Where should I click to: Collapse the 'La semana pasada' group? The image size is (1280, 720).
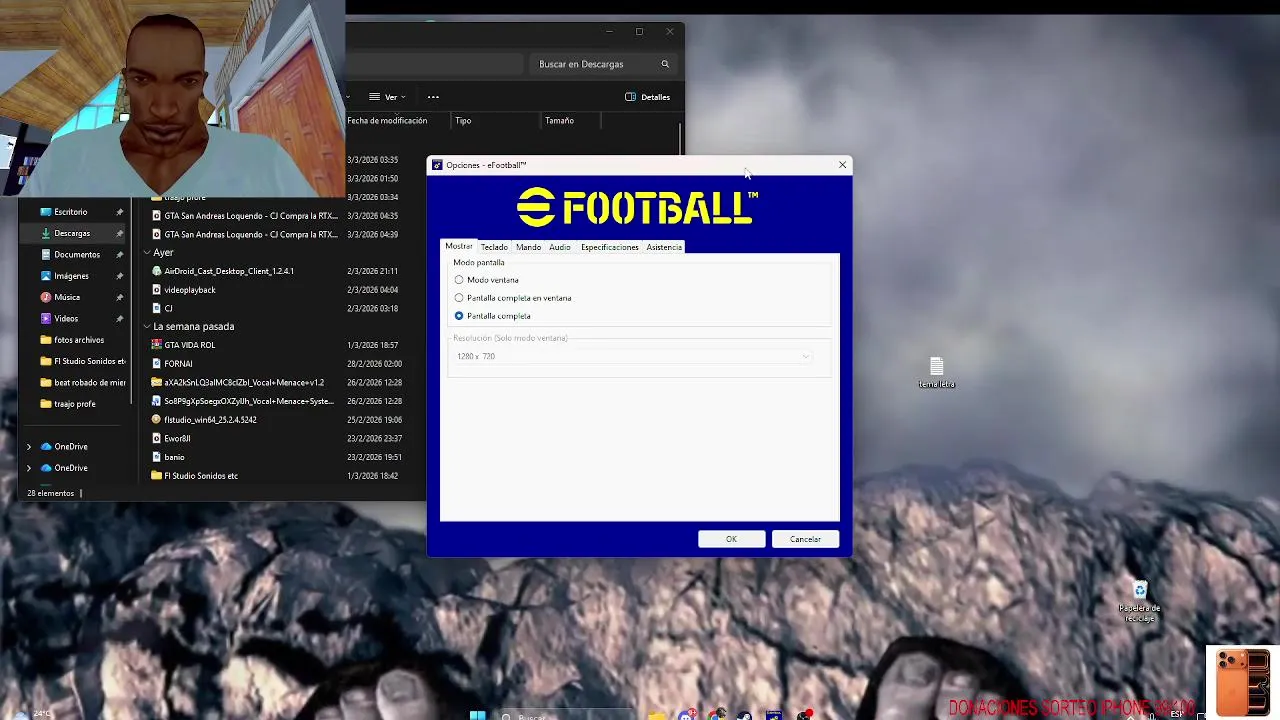(147, 327)
